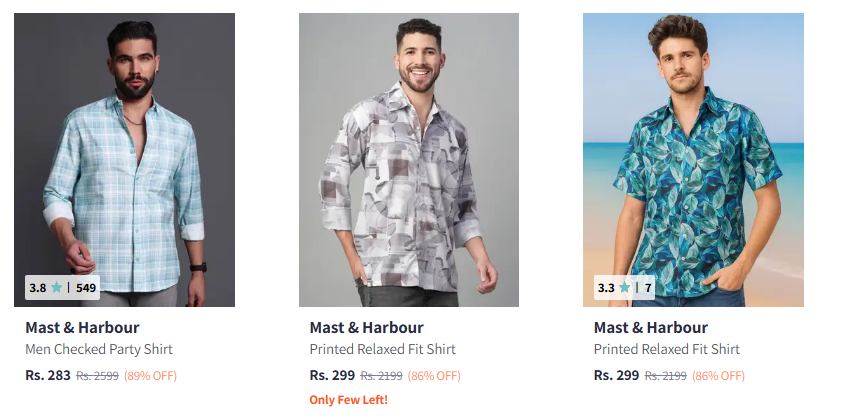Image resolution: width=849 pixels, height=418 pixels.
Task: Click the 3.3 rating badge with 7 reviews
Action: 624,288
